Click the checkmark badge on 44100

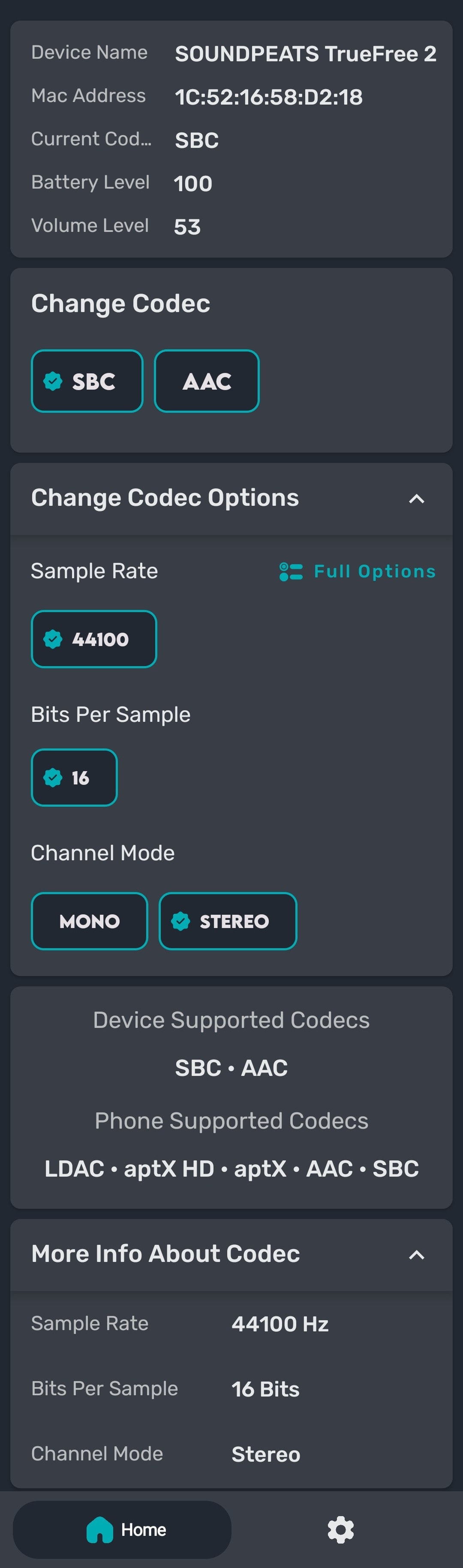[53, 639]
